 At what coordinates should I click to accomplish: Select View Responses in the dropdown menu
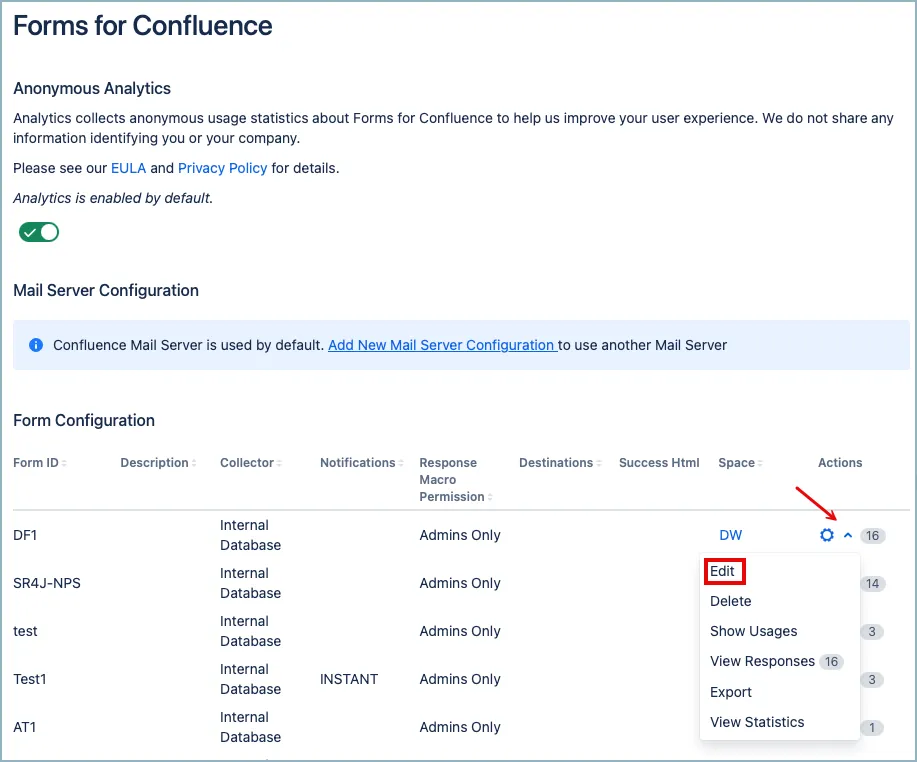[762, 661]
